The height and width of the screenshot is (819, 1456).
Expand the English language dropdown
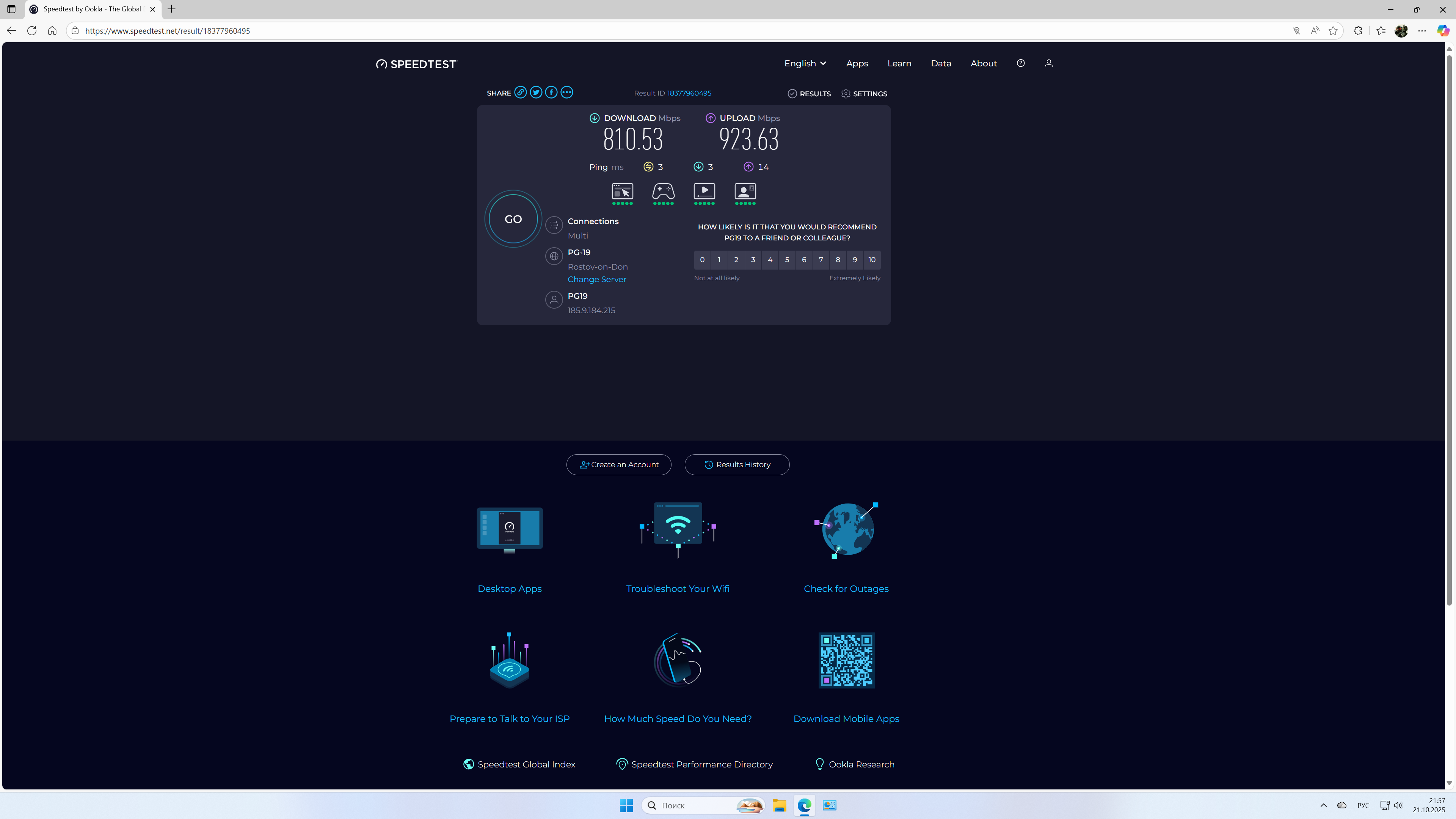(805, 63)
